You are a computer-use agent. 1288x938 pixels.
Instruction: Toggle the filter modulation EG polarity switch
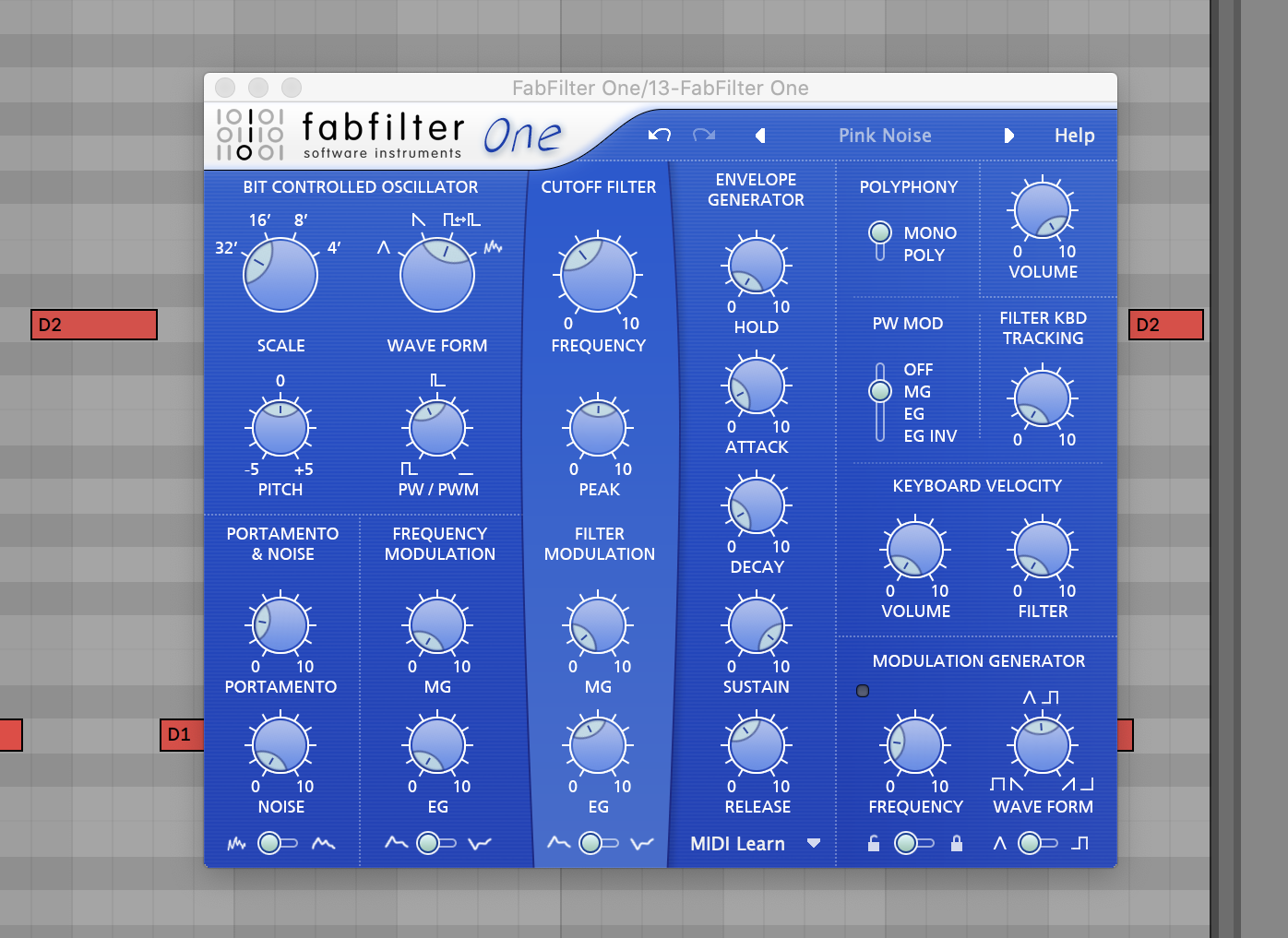pyautogui.click(x=598, y=843)
